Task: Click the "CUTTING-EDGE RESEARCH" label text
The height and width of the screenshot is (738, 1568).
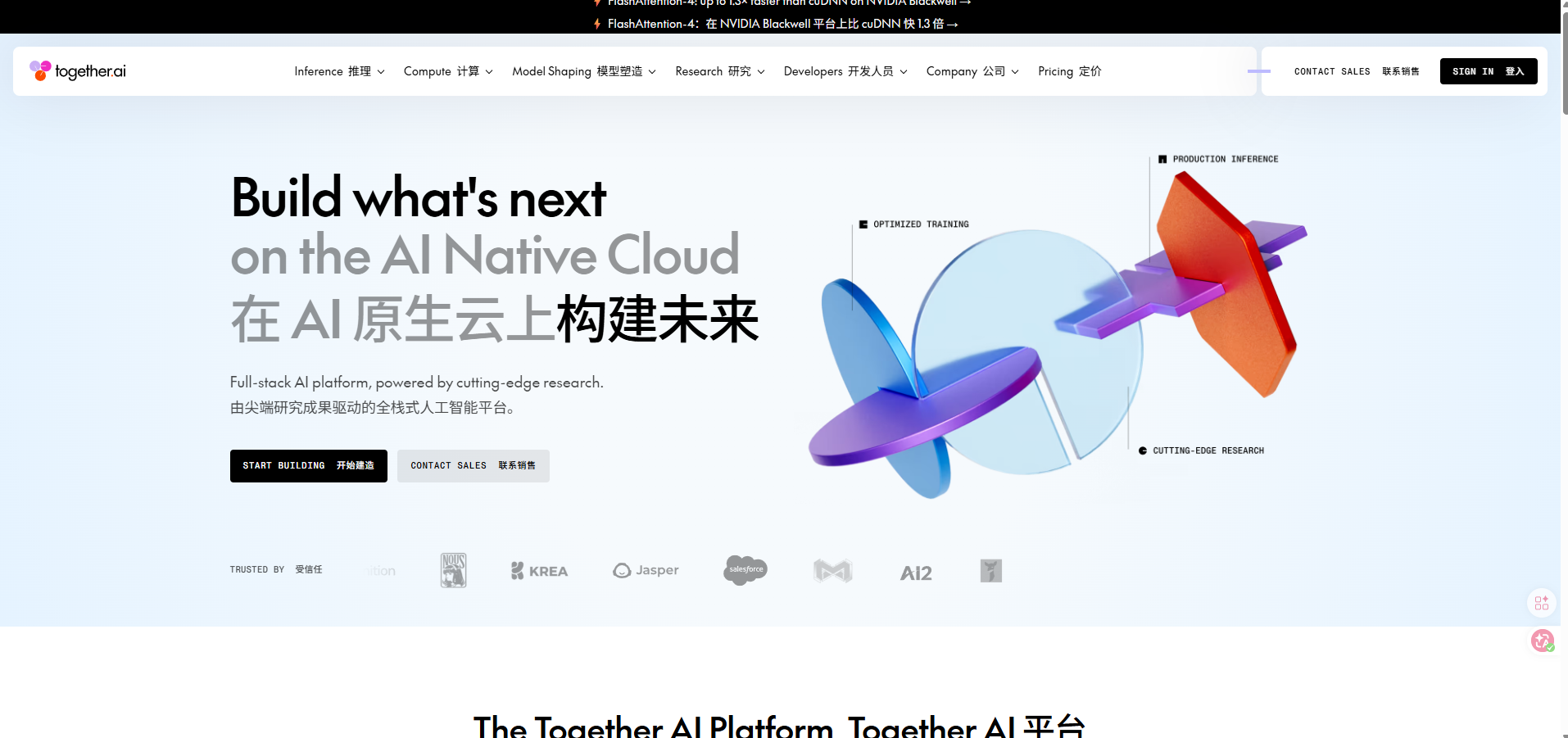Action: pyautogui.click(x=1208, y=450)
